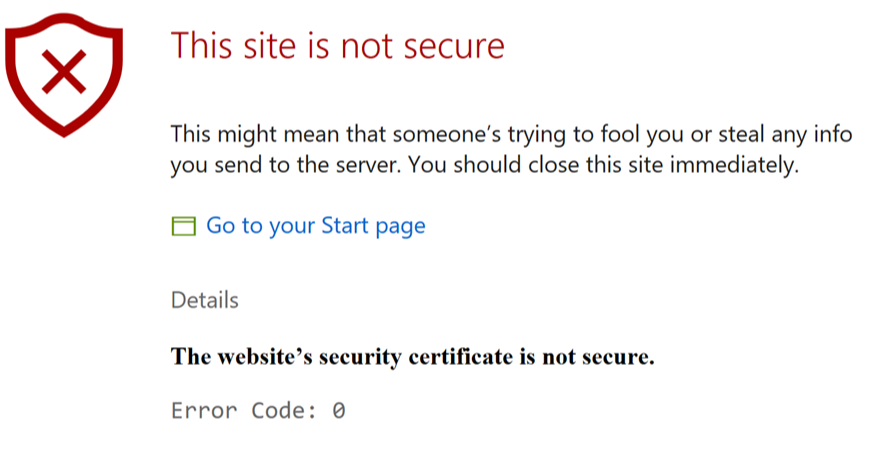Click the bold certificate not secure message
The image size is (870, 459).
click(x=413, y=357)
